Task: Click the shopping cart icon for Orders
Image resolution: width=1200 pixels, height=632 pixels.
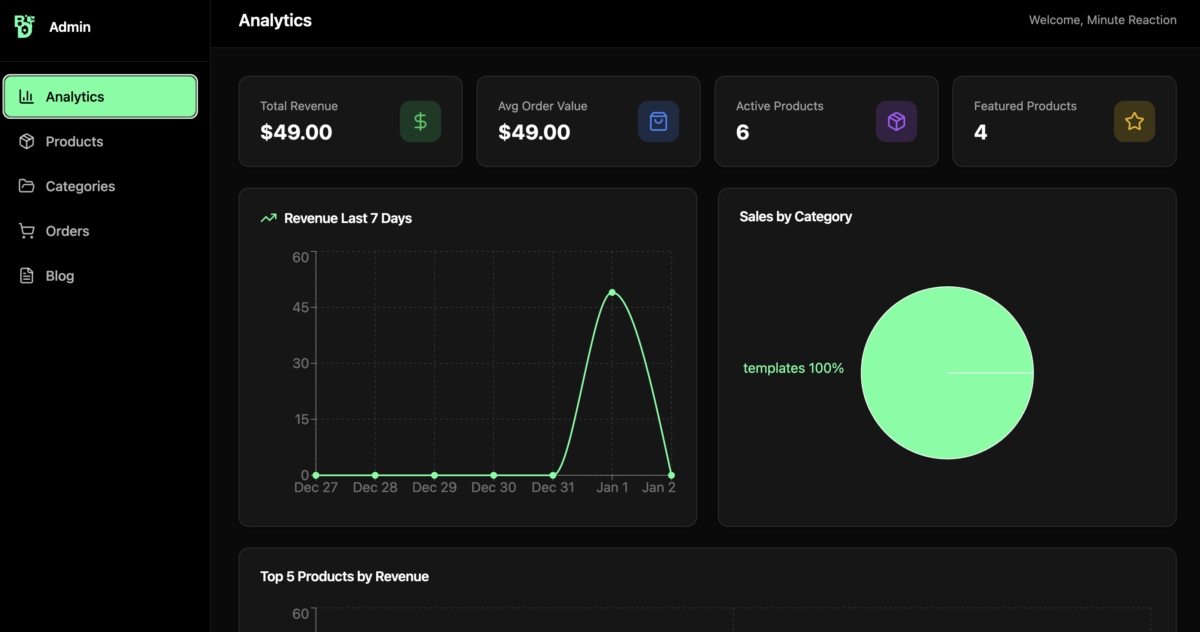Action: click(27, 231)
